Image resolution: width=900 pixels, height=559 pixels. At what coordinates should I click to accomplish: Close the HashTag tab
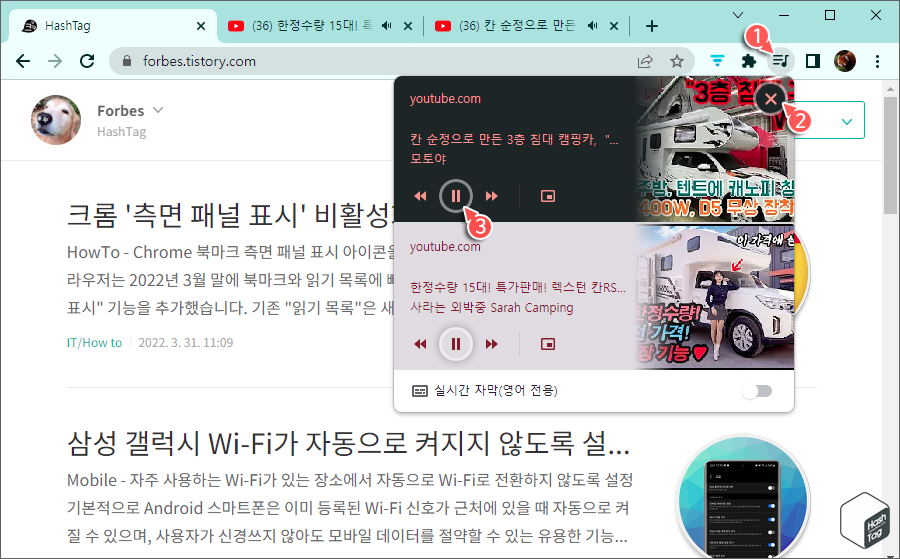(201, 26)
